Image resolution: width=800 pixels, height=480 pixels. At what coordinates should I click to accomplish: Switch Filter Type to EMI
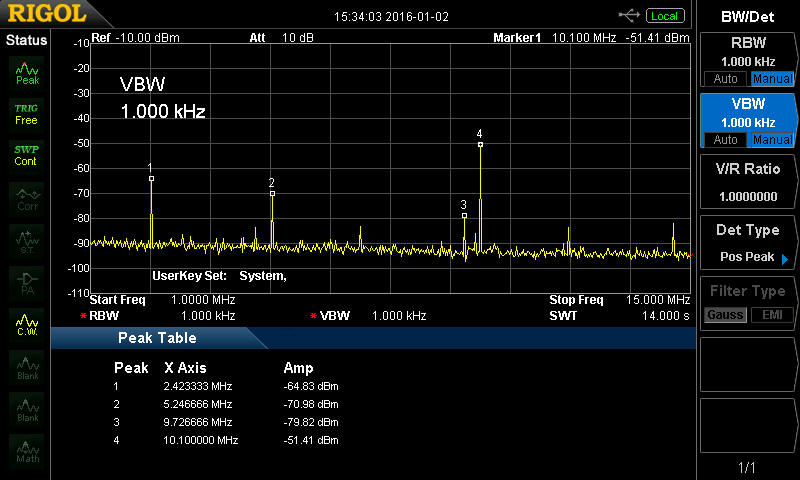771,316
